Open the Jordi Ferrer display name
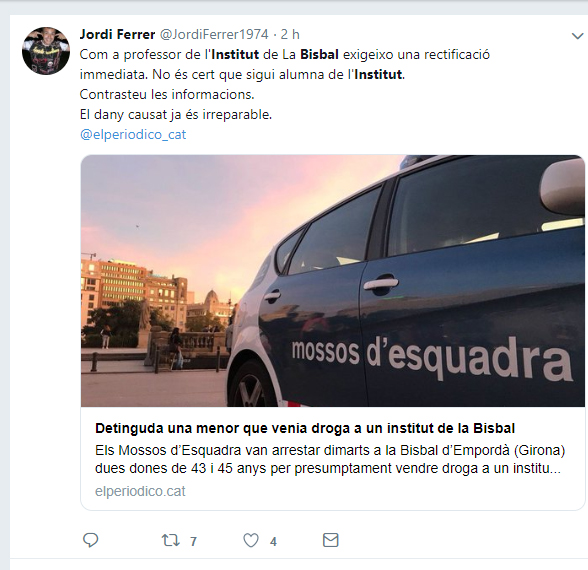This screenshot has height=570, width=588. (x=117, y=34)
